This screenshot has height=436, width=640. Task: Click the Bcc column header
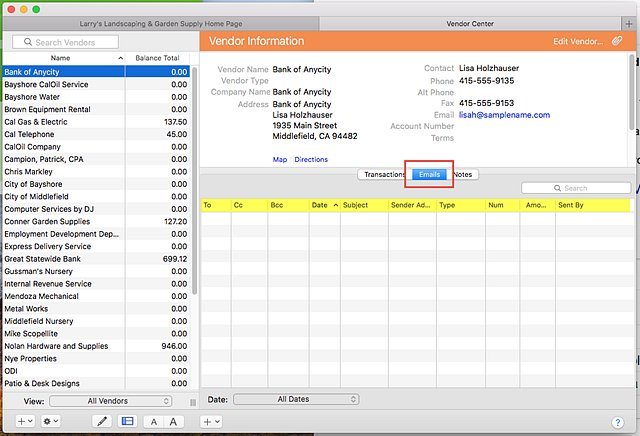pyautogui.click(x=288, y=205)
